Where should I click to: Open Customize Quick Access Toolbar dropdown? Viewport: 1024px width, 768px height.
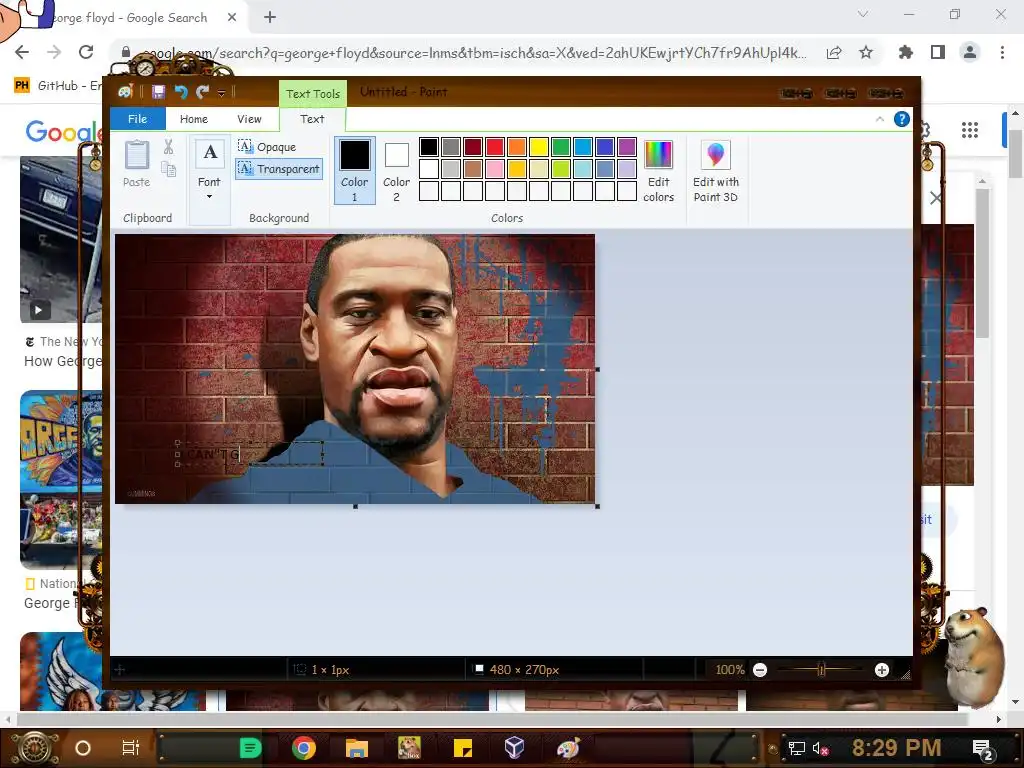(x=221, y=93)
